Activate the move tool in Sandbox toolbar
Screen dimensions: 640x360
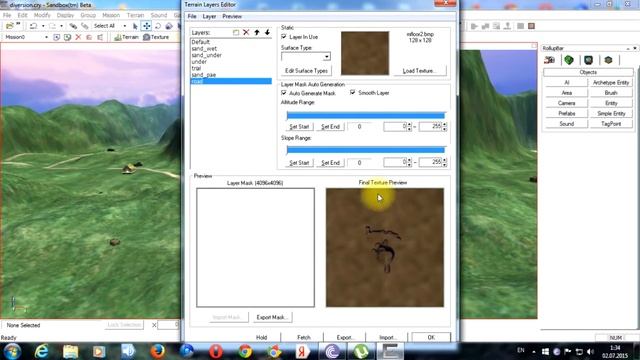[146, 26]
